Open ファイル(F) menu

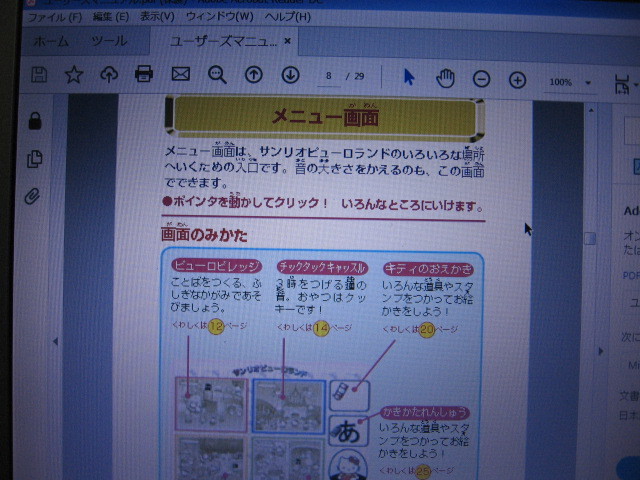pyautogui.click(x=55, y=17)
